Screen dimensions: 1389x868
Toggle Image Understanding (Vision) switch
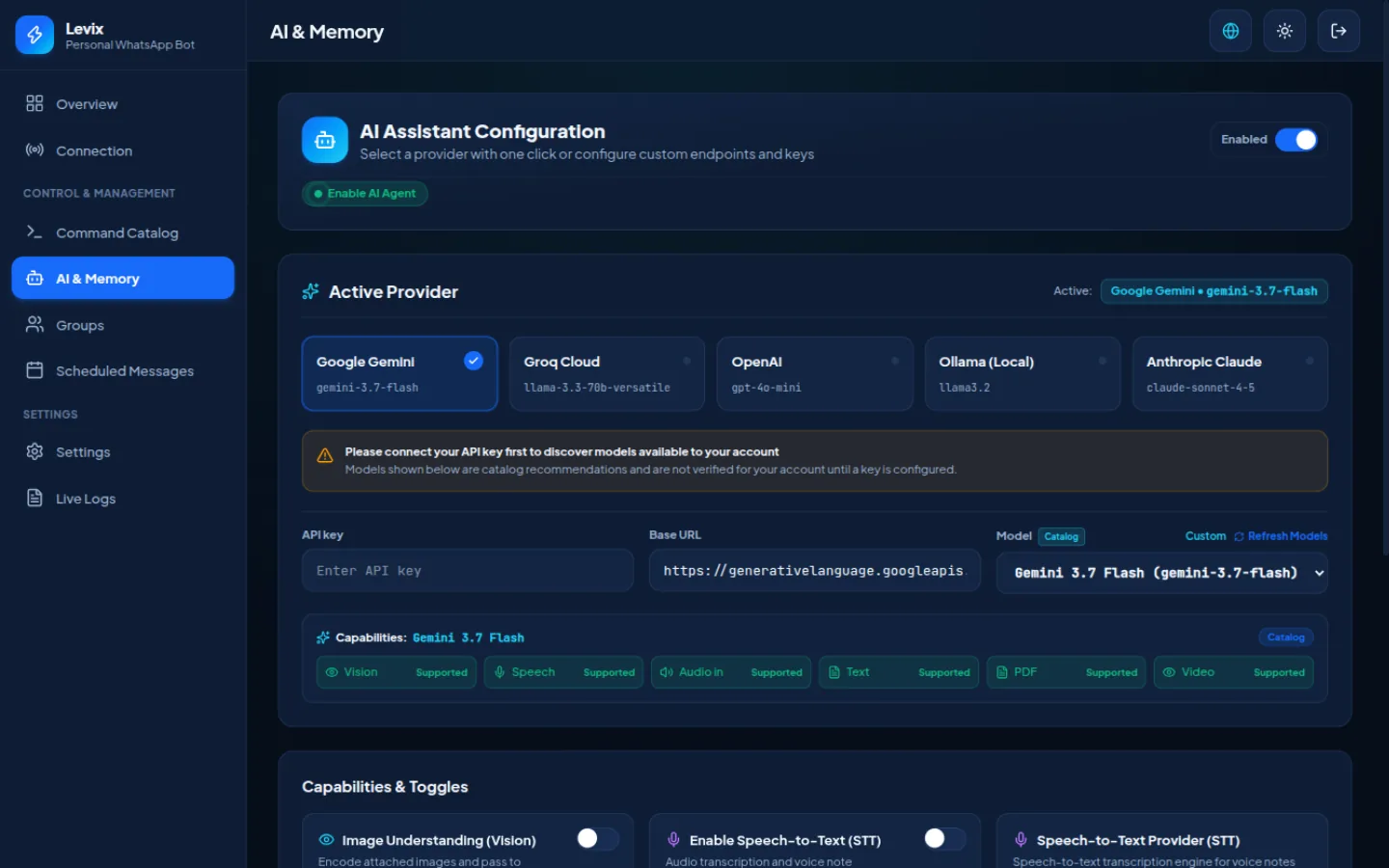[x=597, y=839]
